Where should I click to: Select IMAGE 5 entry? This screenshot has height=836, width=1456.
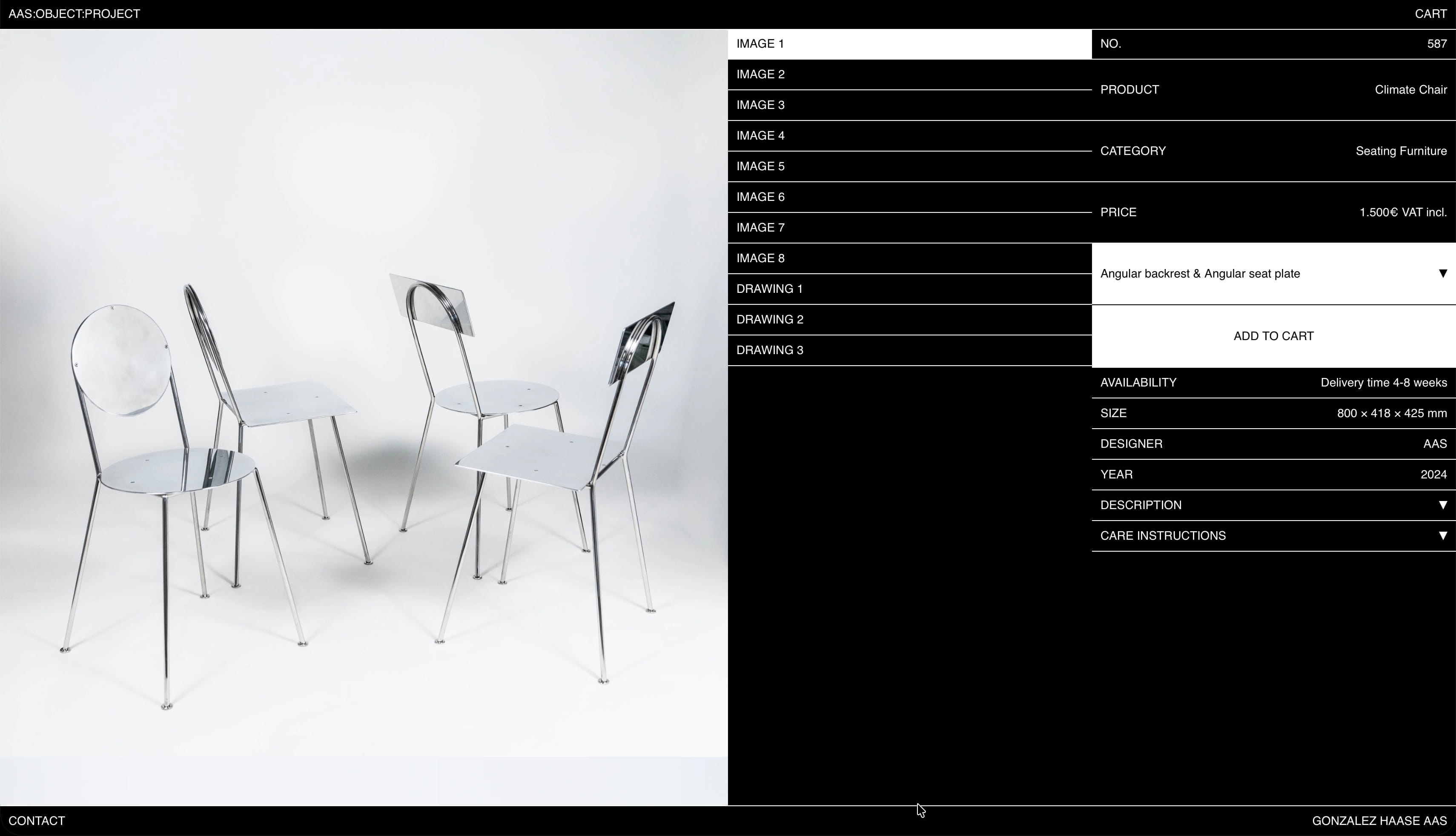point(760,166)
